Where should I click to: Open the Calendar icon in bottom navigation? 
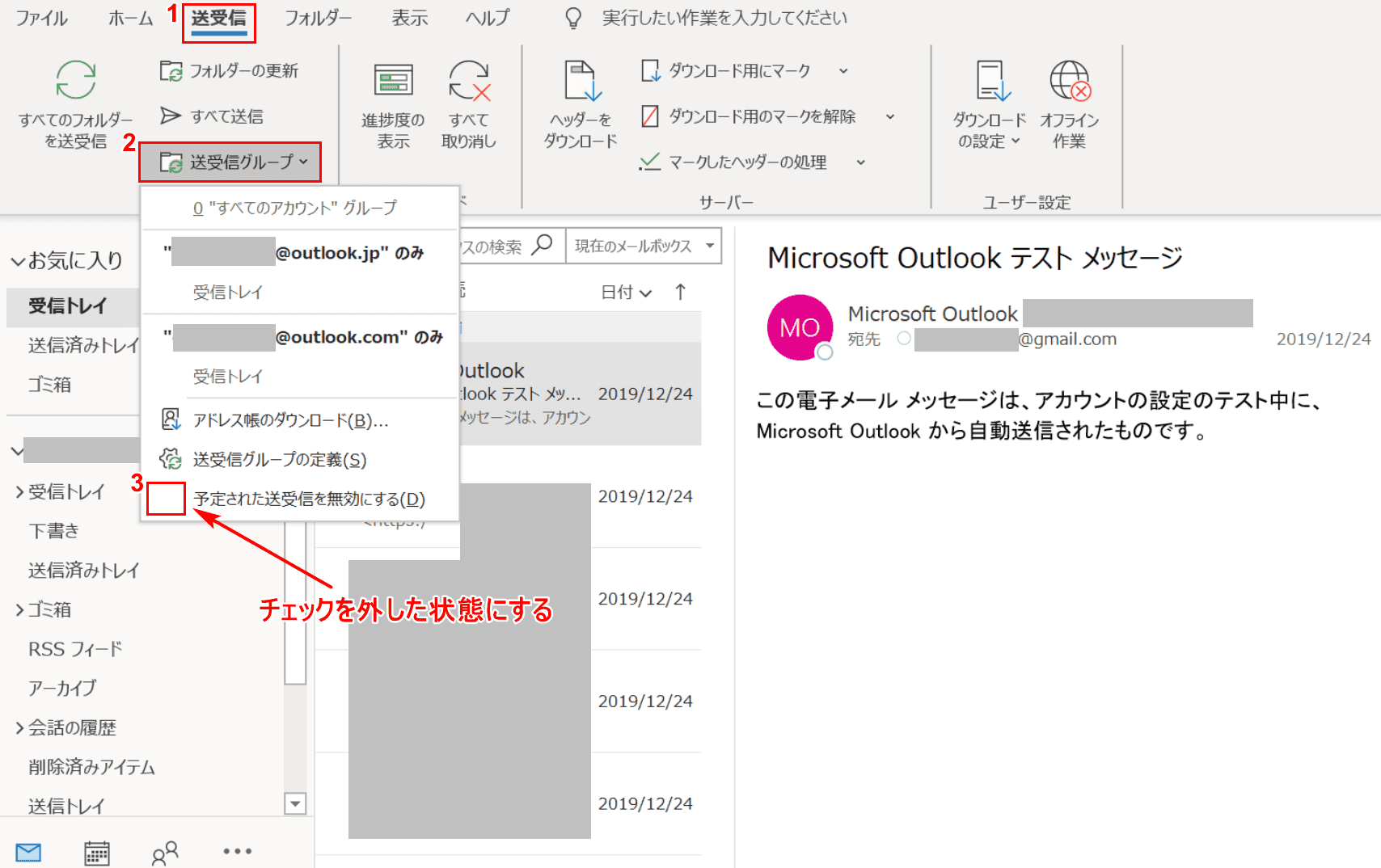(97, 853)
